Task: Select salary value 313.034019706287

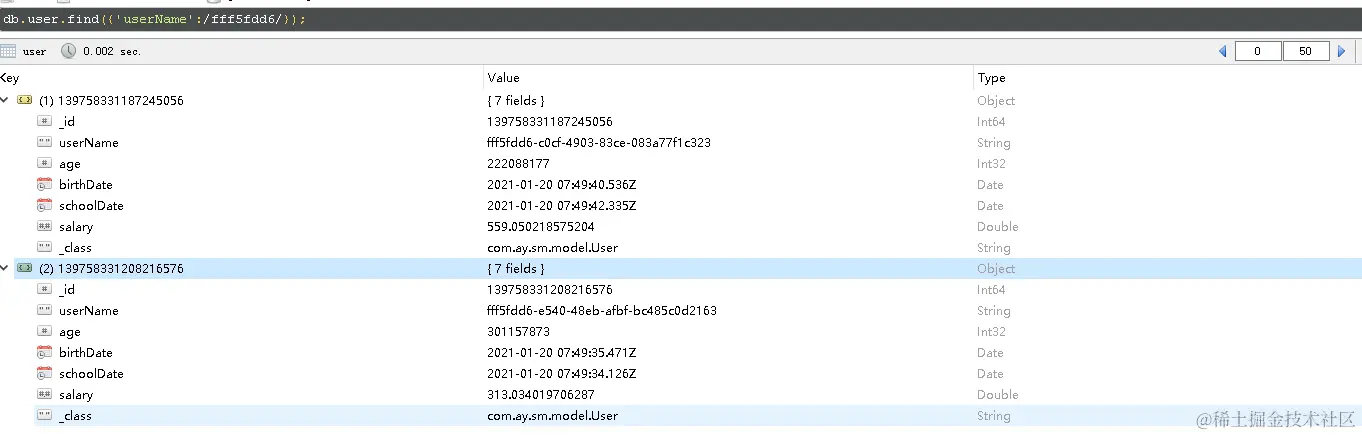Action: click(x=540, y=394)
